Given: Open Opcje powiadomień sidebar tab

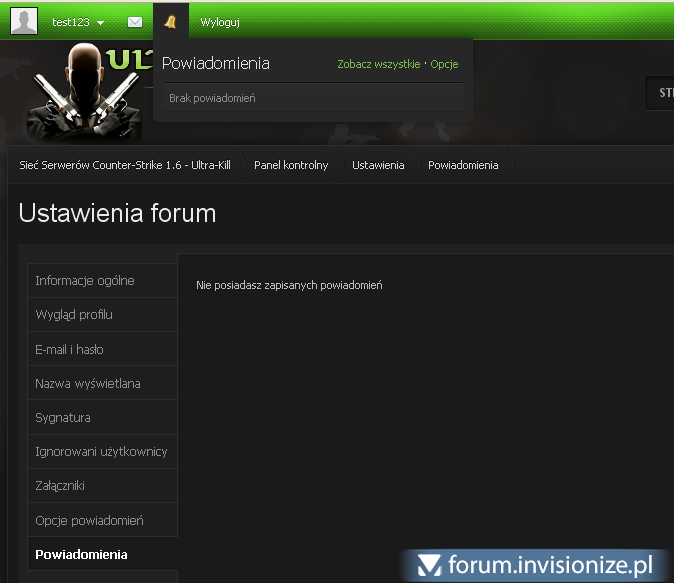Looking at the screenshot, I should 90,520.
